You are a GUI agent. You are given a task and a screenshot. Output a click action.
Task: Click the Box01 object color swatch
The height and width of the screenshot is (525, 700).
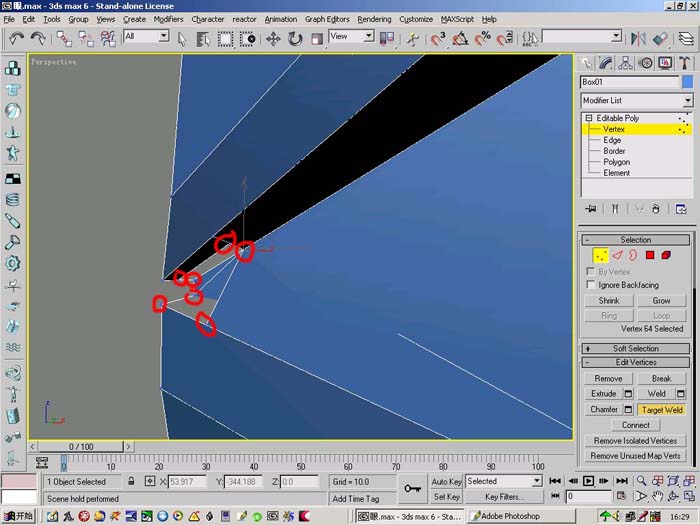click(688, 82)
